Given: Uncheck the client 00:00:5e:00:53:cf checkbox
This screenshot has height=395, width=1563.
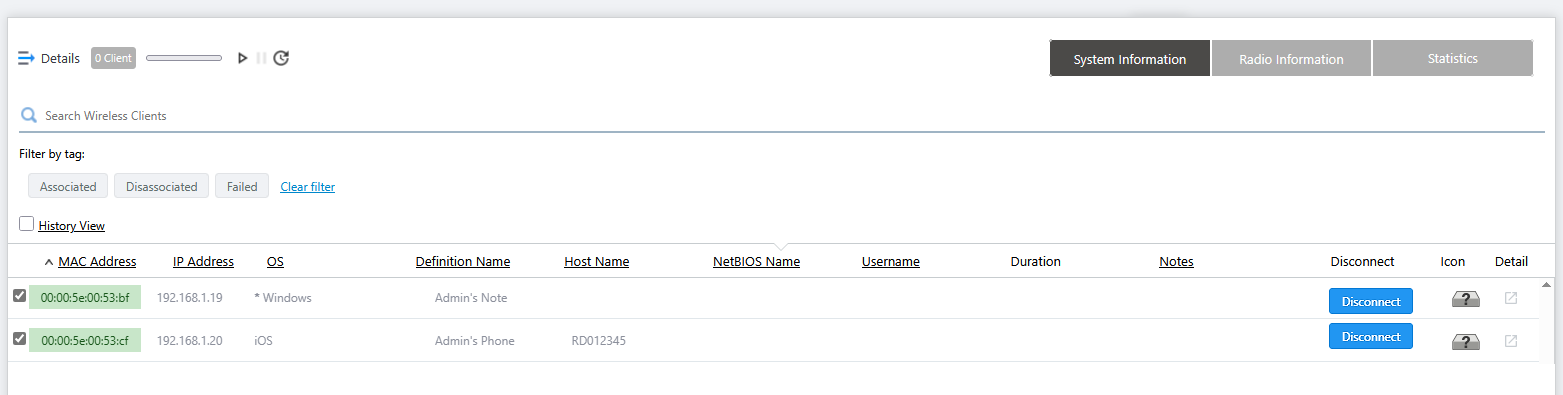Looking at the screenshot, I should pyautogui.click(x=19, y=338).
